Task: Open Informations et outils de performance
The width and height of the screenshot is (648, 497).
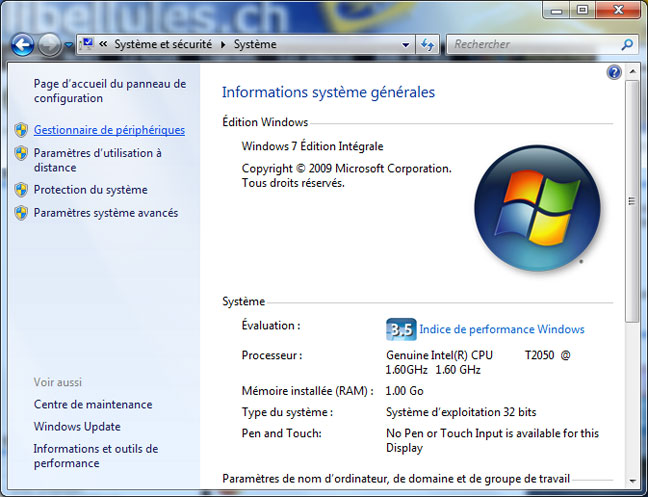Action: coord(96,456)
